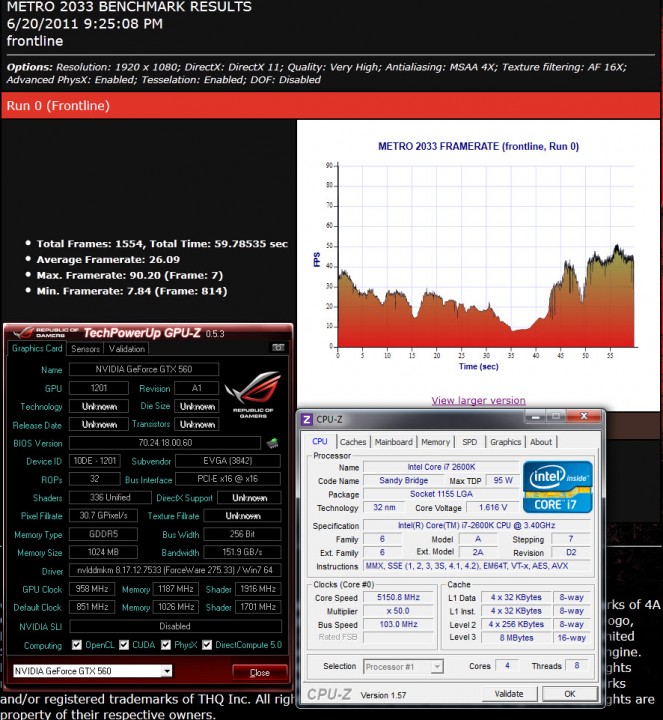Viewport: 663px width, 720px height.
Task: Open the SPD tab in CPU-Z
Action: pyautogui.click(x=469, y=442)
